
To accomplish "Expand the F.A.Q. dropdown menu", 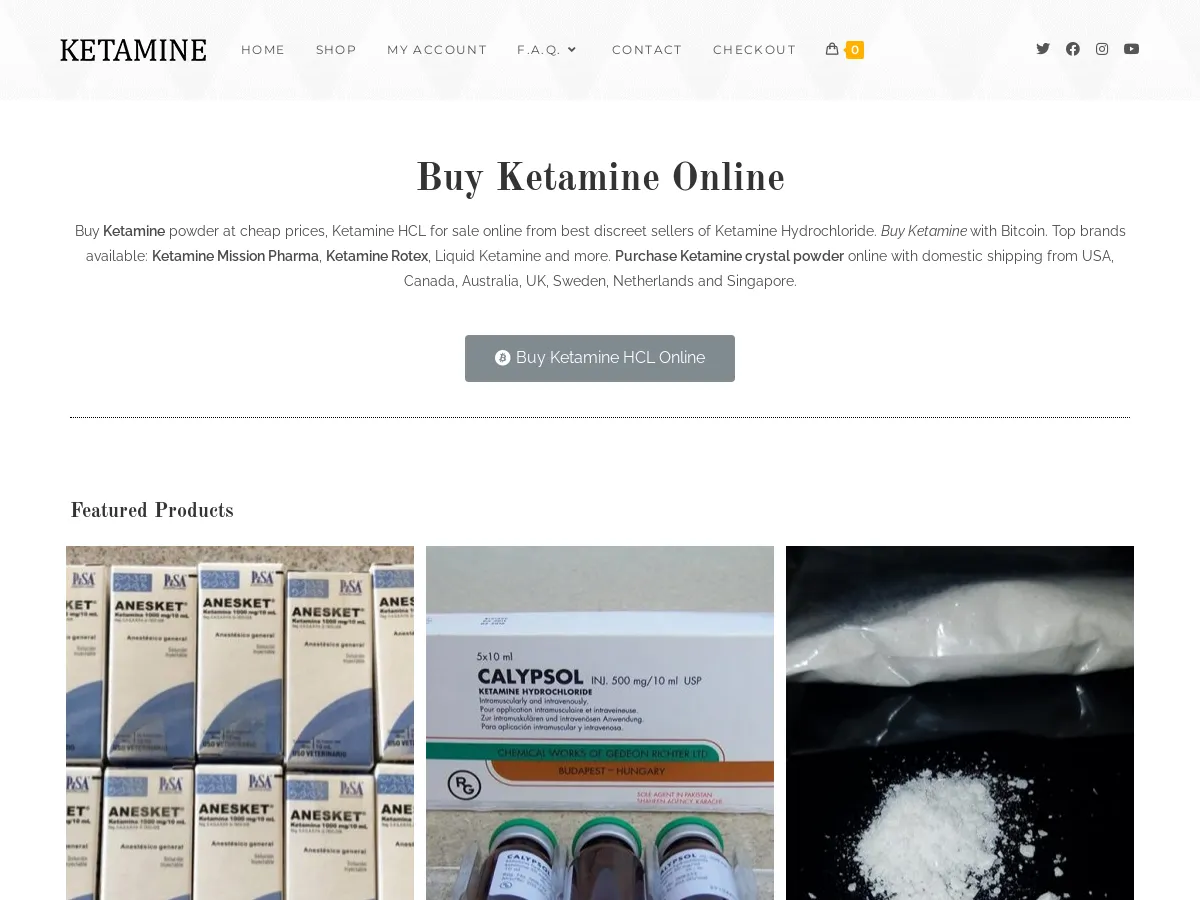I will (x=538, y=49).
